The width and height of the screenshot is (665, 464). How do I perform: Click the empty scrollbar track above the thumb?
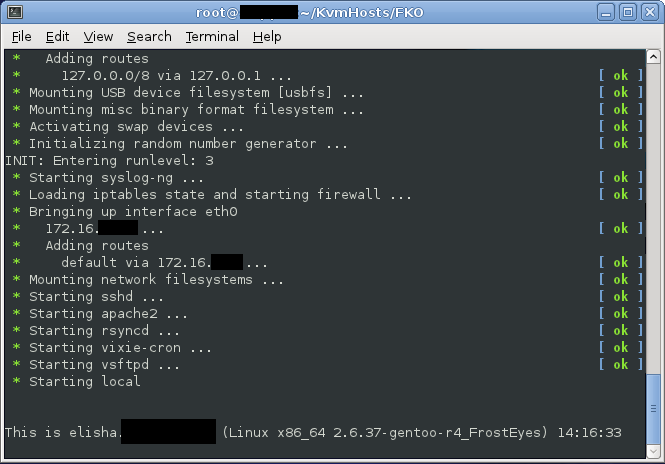tap(654, 218)
